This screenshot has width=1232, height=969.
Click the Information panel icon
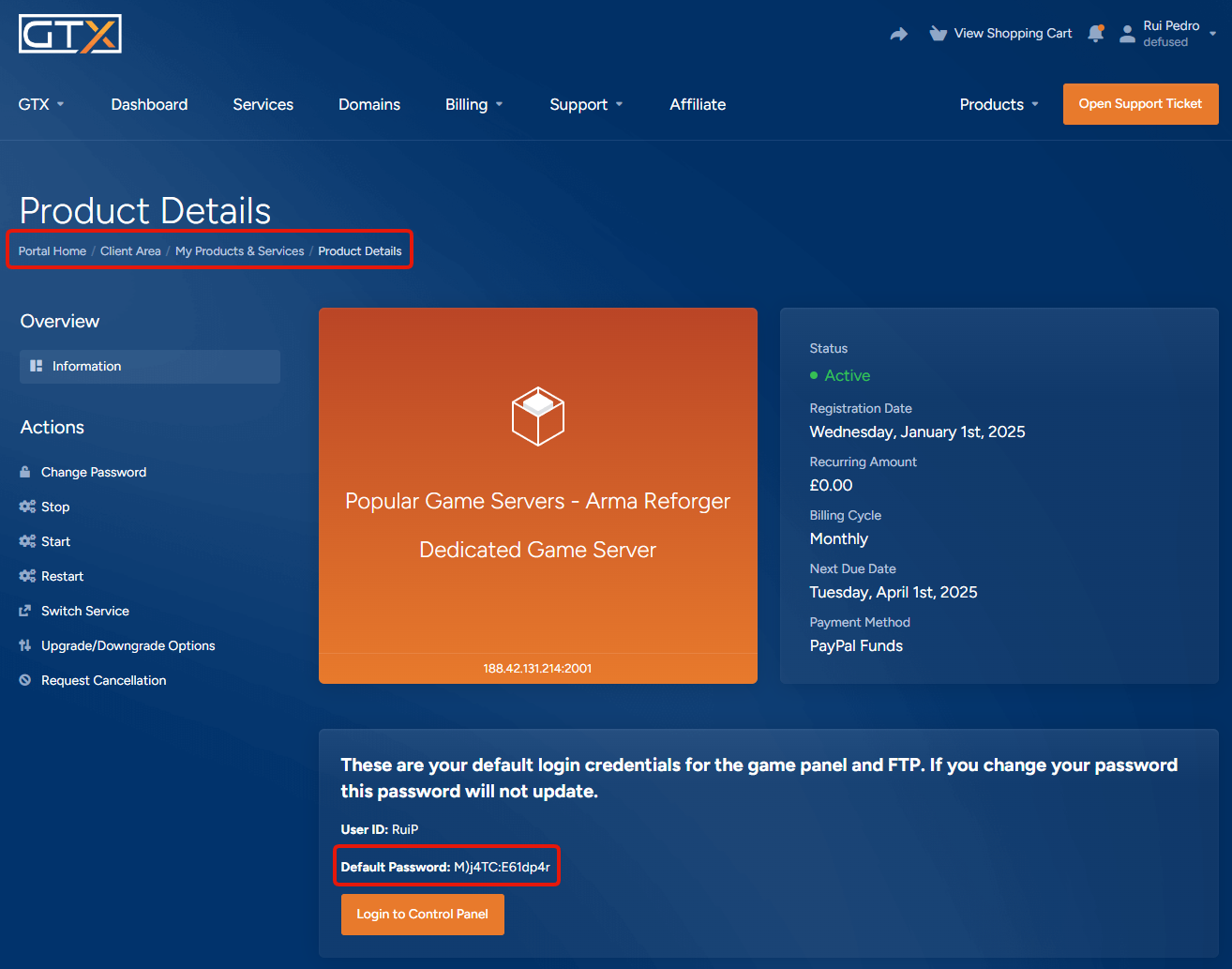(x=37, y=366)
